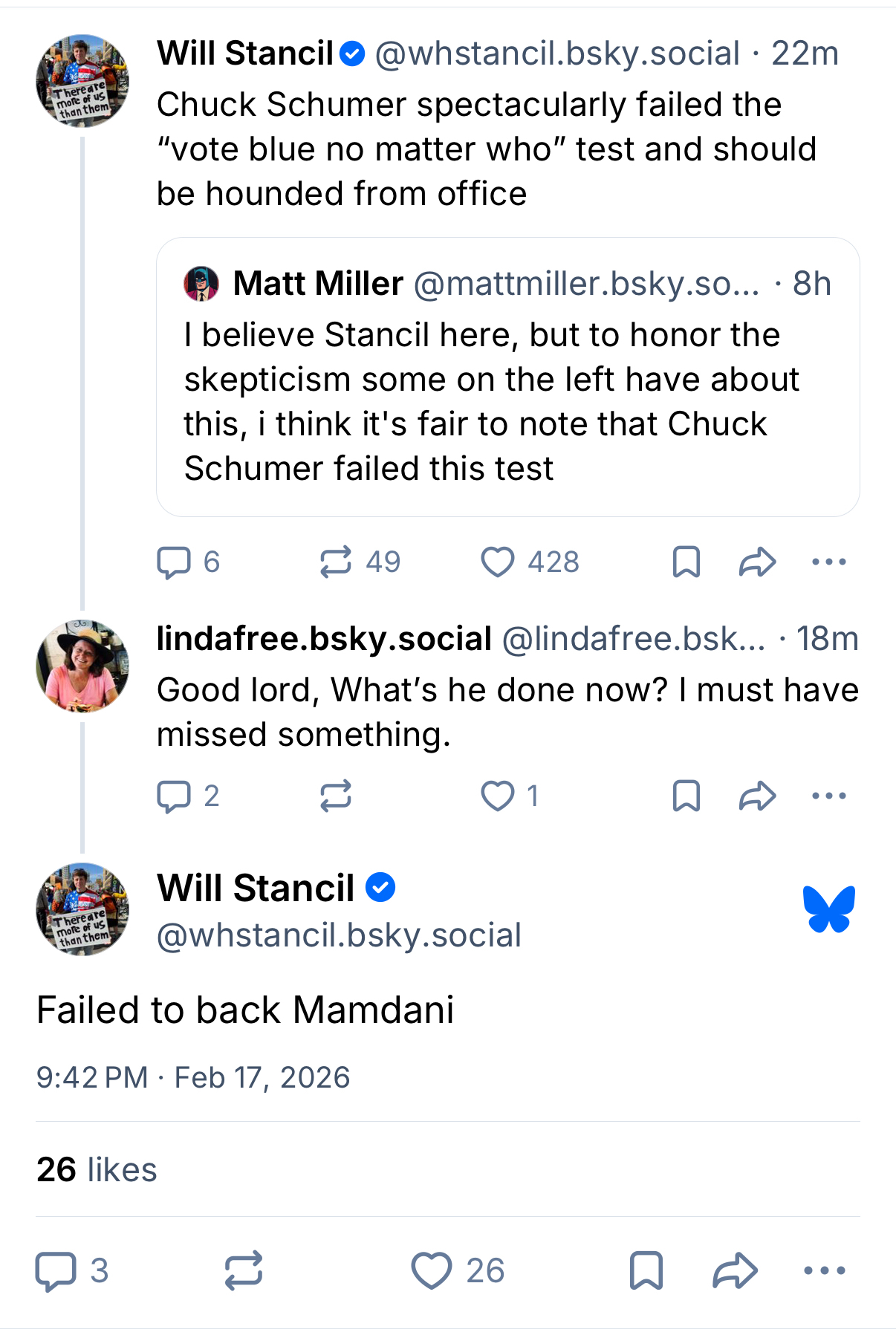Open lindafree's profile avatar
The width and height of the screenshot is (896, 1338).
tap(82, 666)
